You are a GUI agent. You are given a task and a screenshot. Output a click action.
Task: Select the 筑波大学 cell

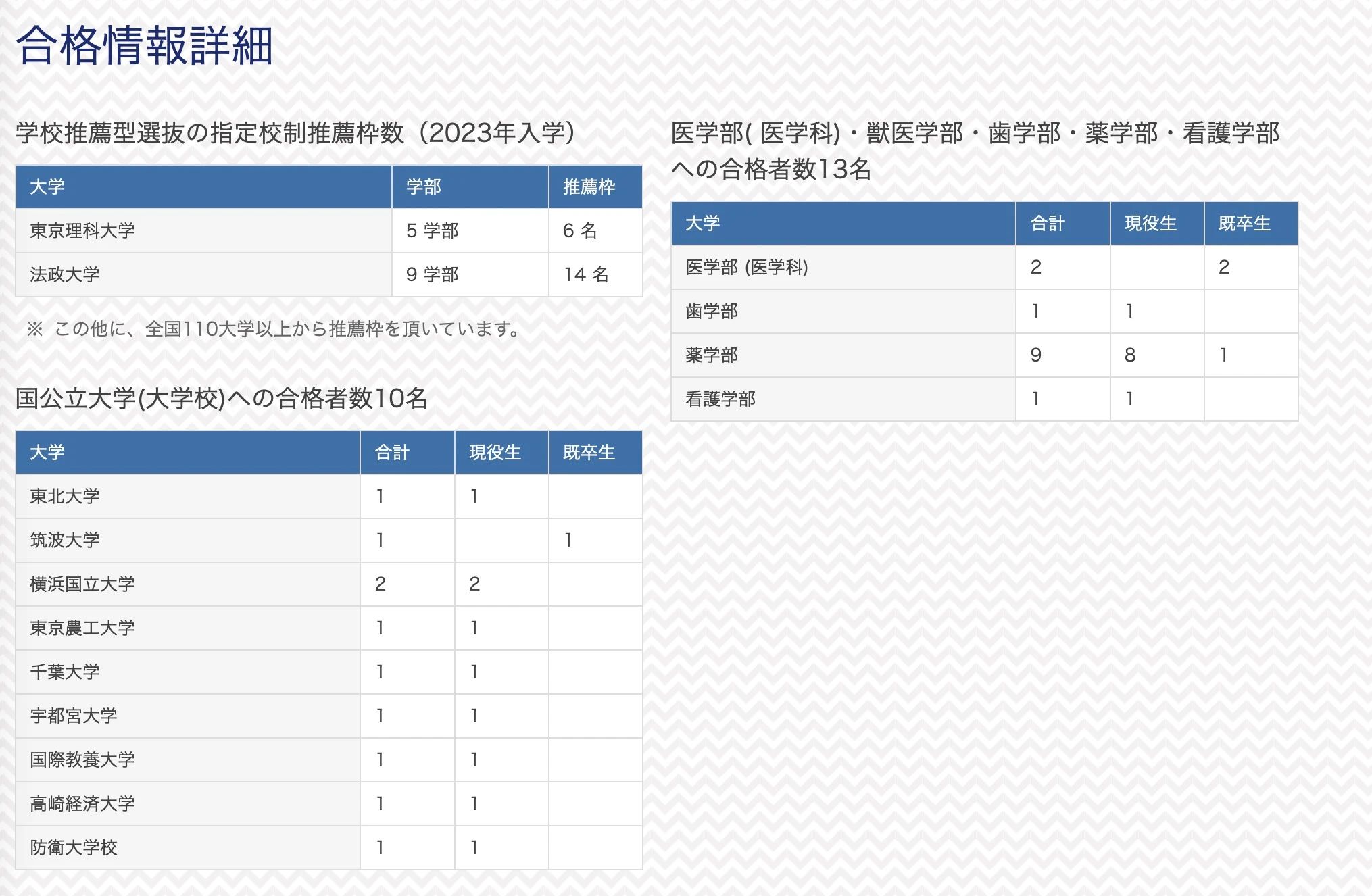coord(65,541)
